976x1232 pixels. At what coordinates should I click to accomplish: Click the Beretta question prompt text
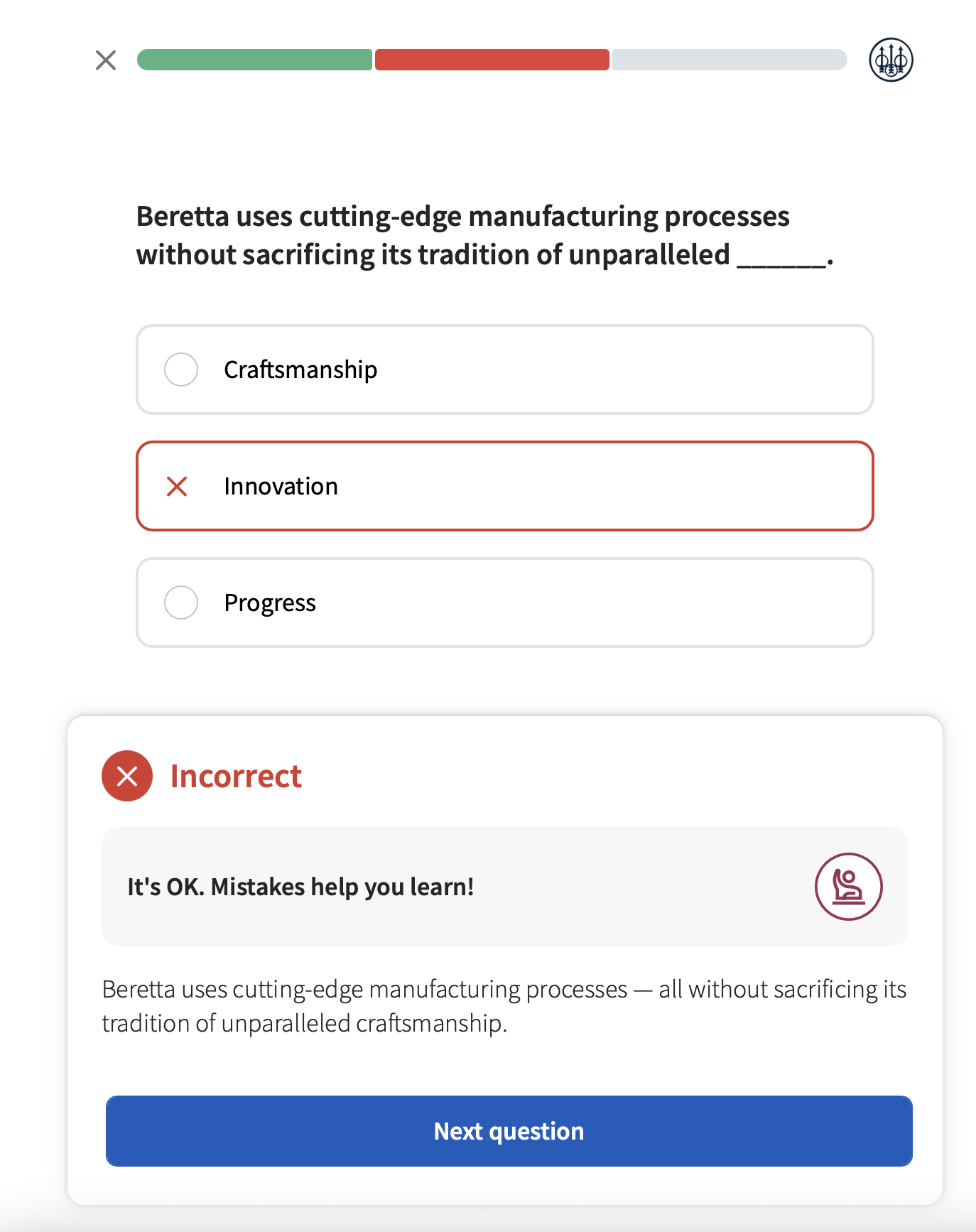point(485,235)
